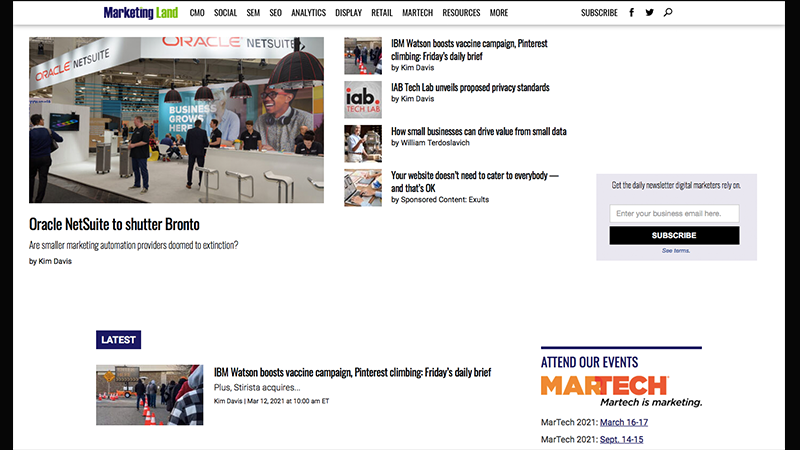Viewport: 800px width, 450px height.
Task: Click 'Plus, Stirista acquires...' excerpt text
Action: coord(257,388)
